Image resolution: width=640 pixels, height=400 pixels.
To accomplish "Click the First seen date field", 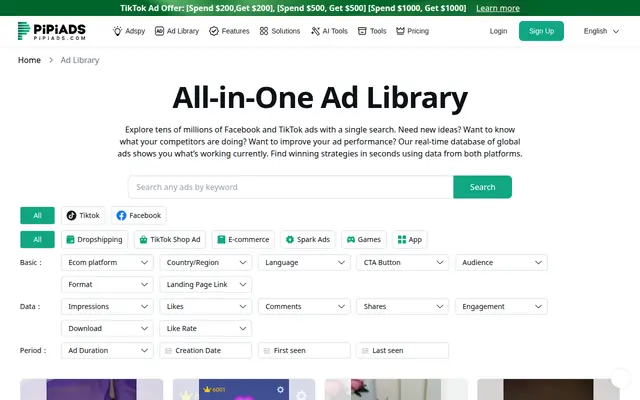I will [304, 351].
